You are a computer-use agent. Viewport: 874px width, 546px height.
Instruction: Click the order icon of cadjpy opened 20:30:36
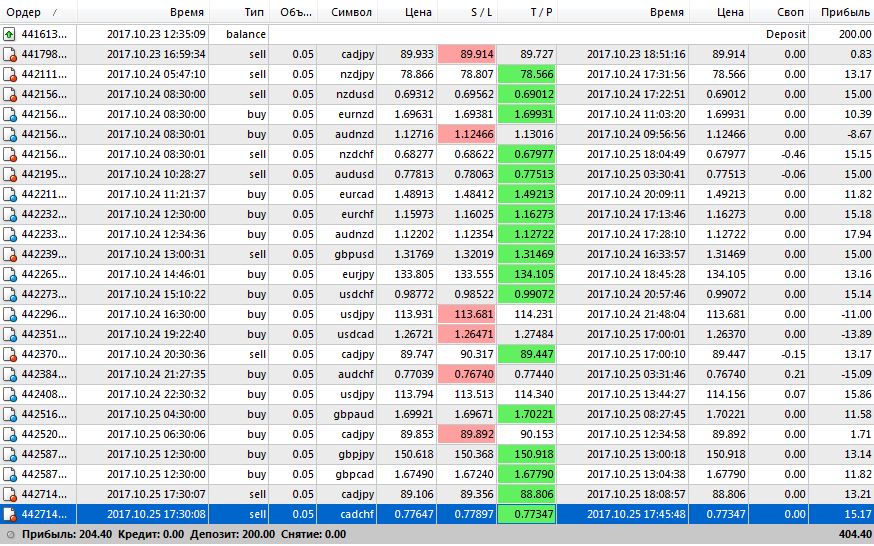click(x=9, y=355)
